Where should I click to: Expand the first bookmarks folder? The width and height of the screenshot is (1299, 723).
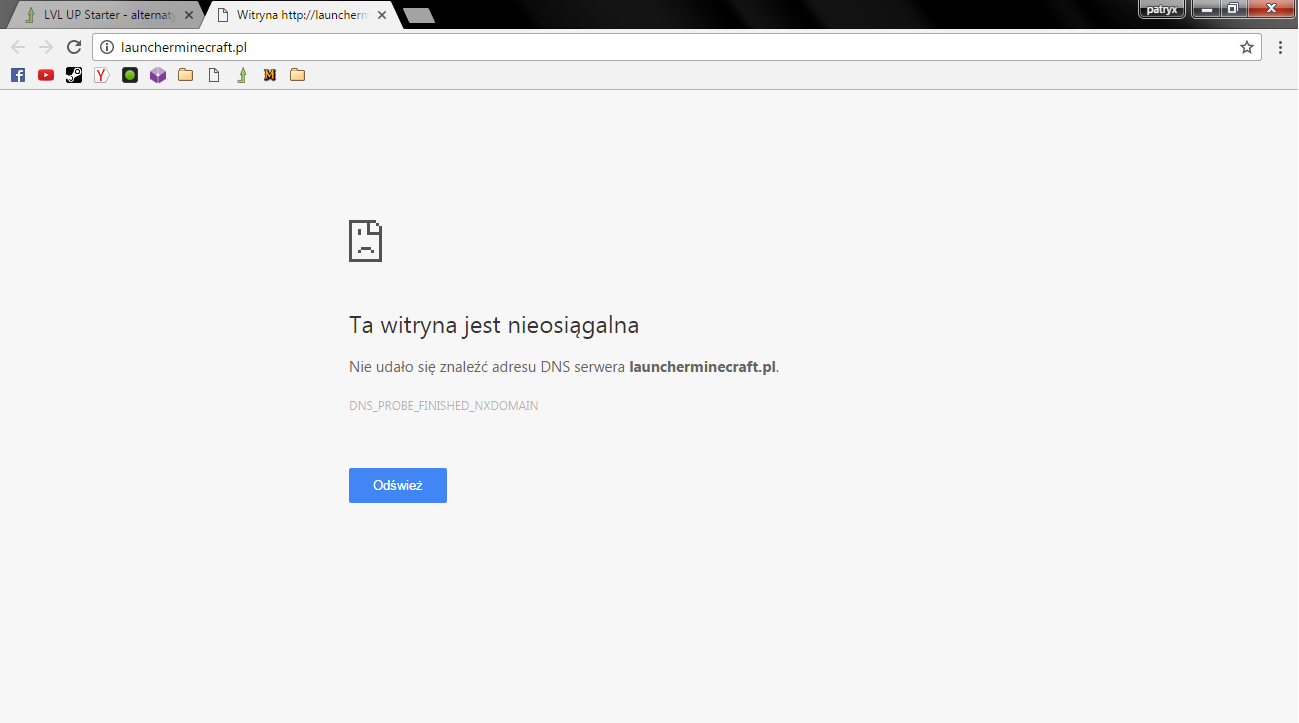pos(186,75)
